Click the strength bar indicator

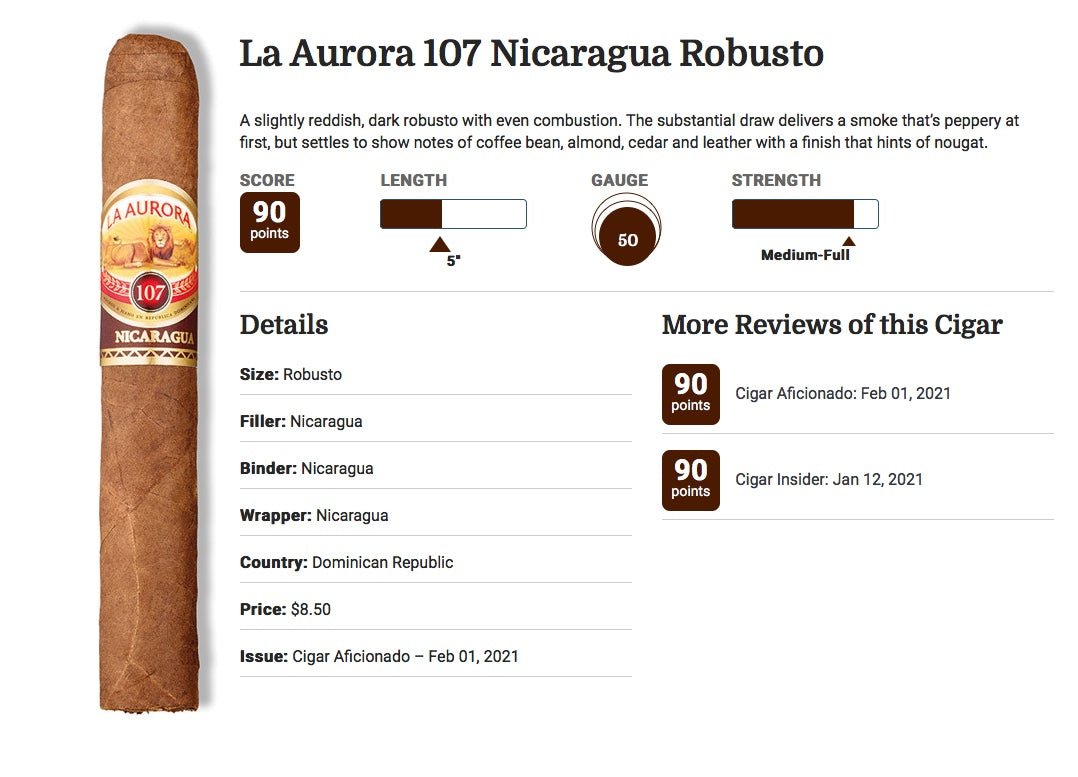[x=805, y=214]
